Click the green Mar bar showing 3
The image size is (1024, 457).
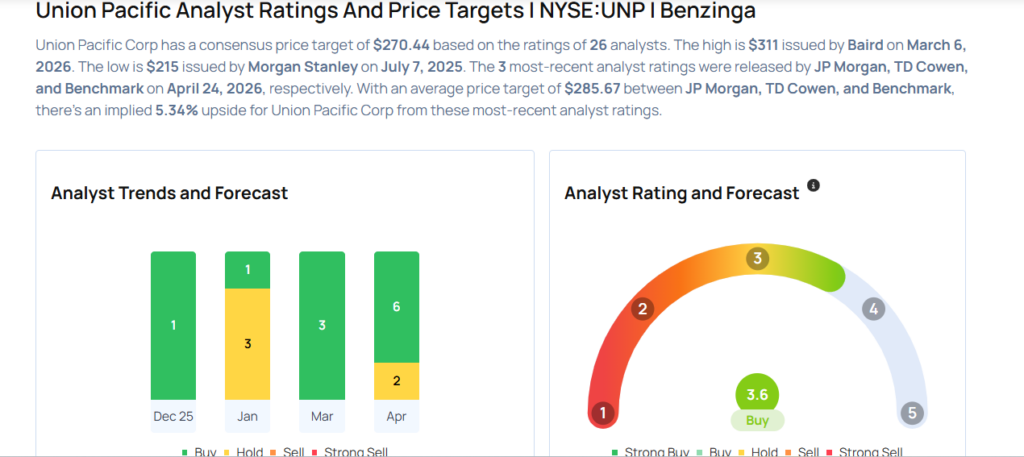322,326
